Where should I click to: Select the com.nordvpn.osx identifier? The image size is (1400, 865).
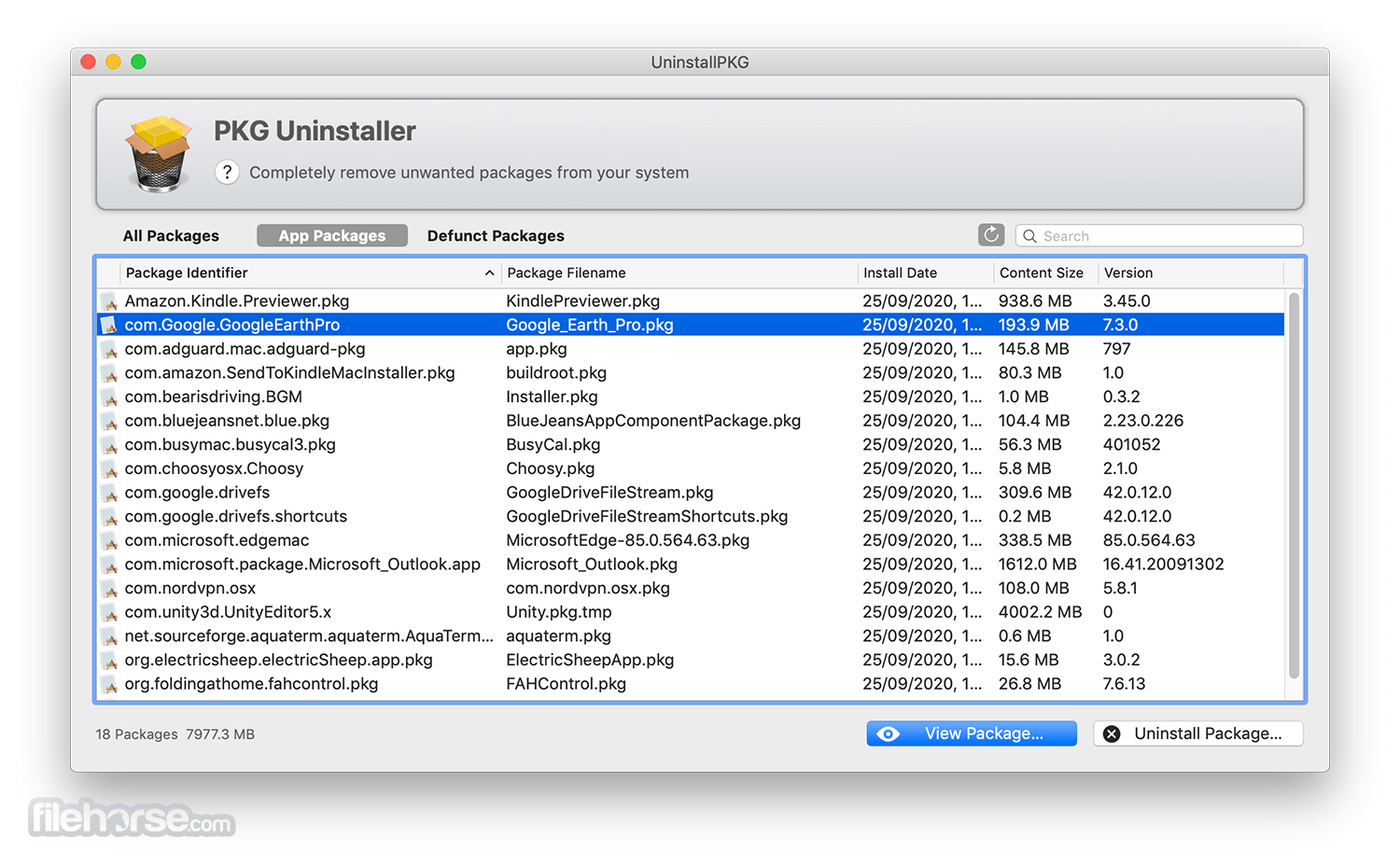(x=189, y=589)
